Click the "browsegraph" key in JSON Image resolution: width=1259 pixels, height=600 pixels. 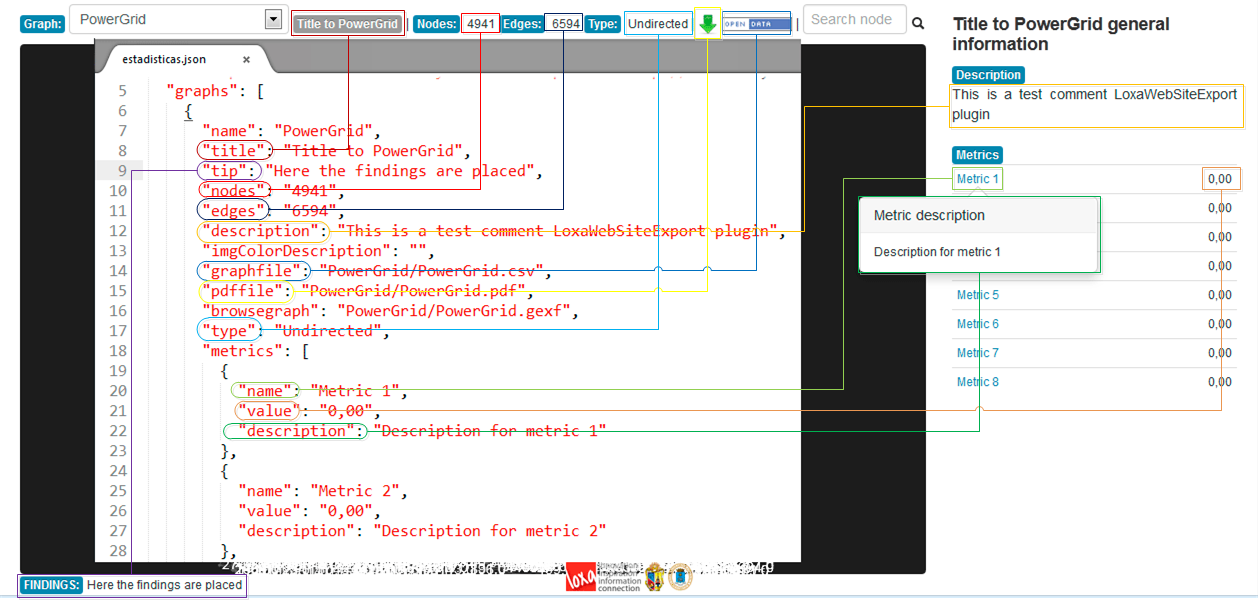tap(262, 311)
